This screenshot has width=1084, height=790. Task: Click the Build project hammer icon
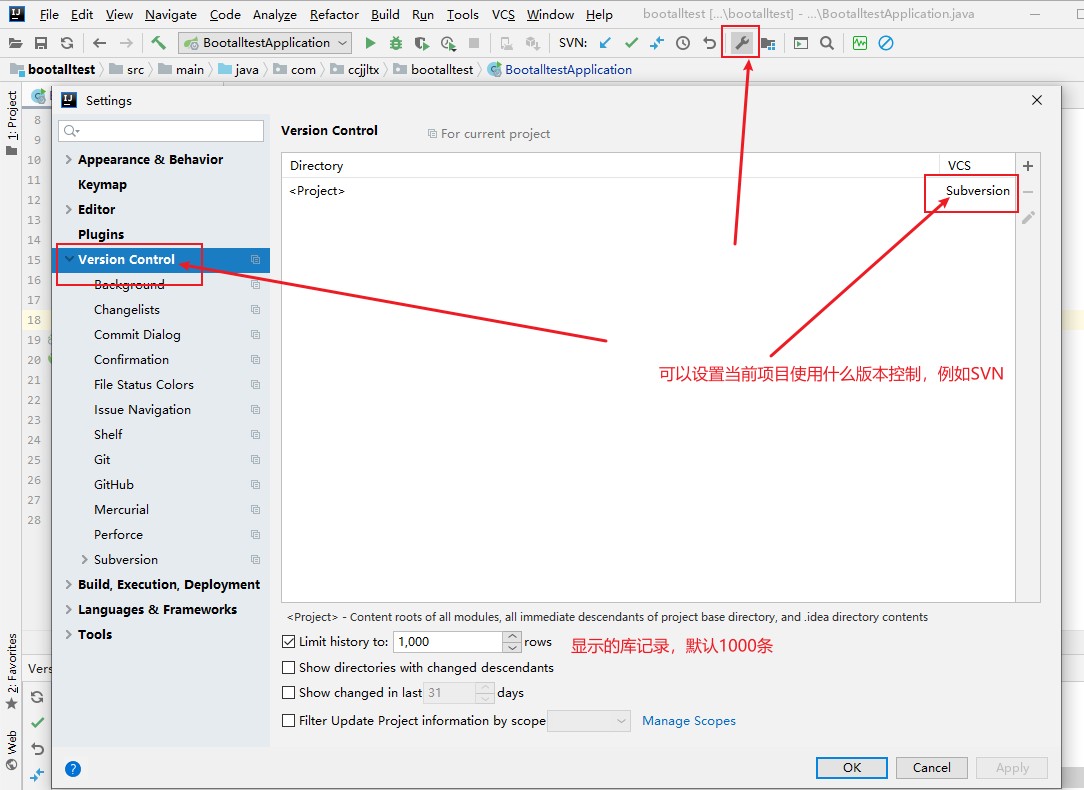click(158, 43)
